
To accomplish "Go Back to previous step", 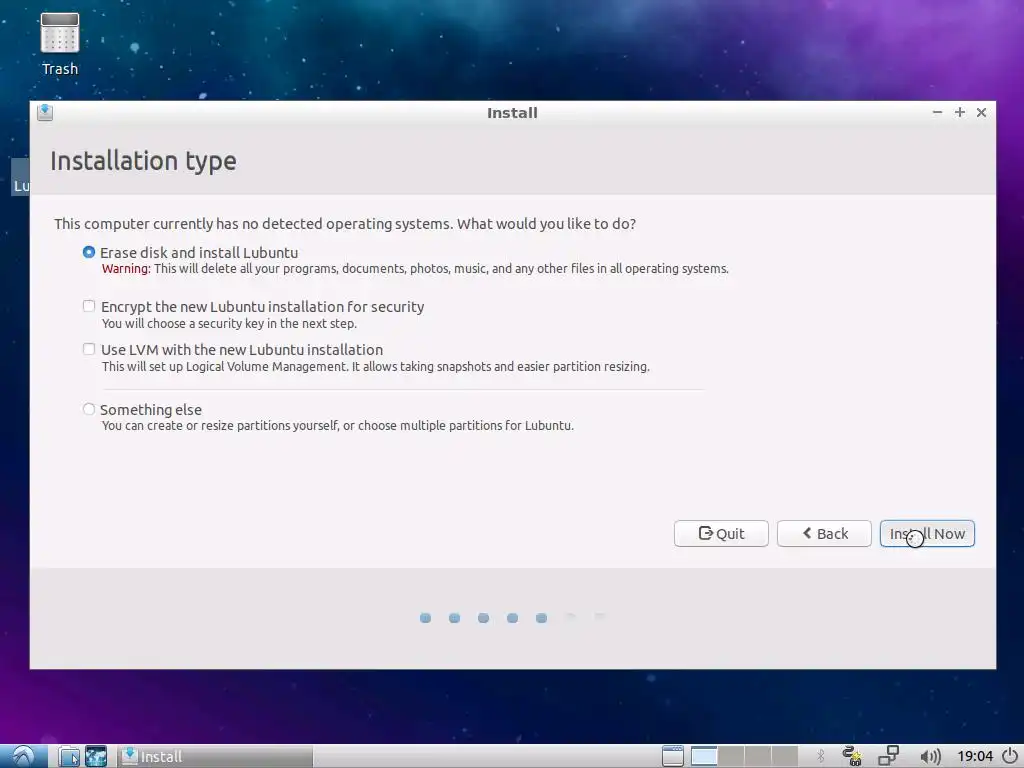I will pyautogui.click(x=824, y=534).
